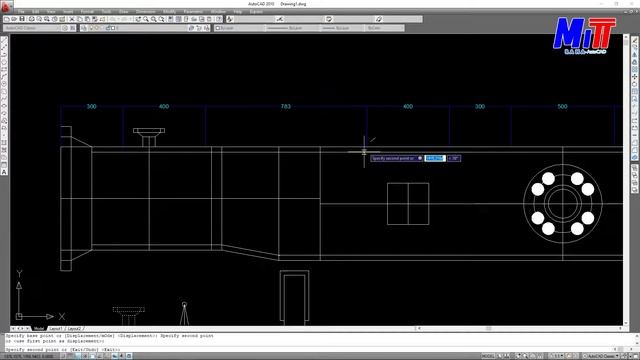The image size is (640, 360).
Task: Click the Zoom Previous icon
Action: (x=161, y=19)
